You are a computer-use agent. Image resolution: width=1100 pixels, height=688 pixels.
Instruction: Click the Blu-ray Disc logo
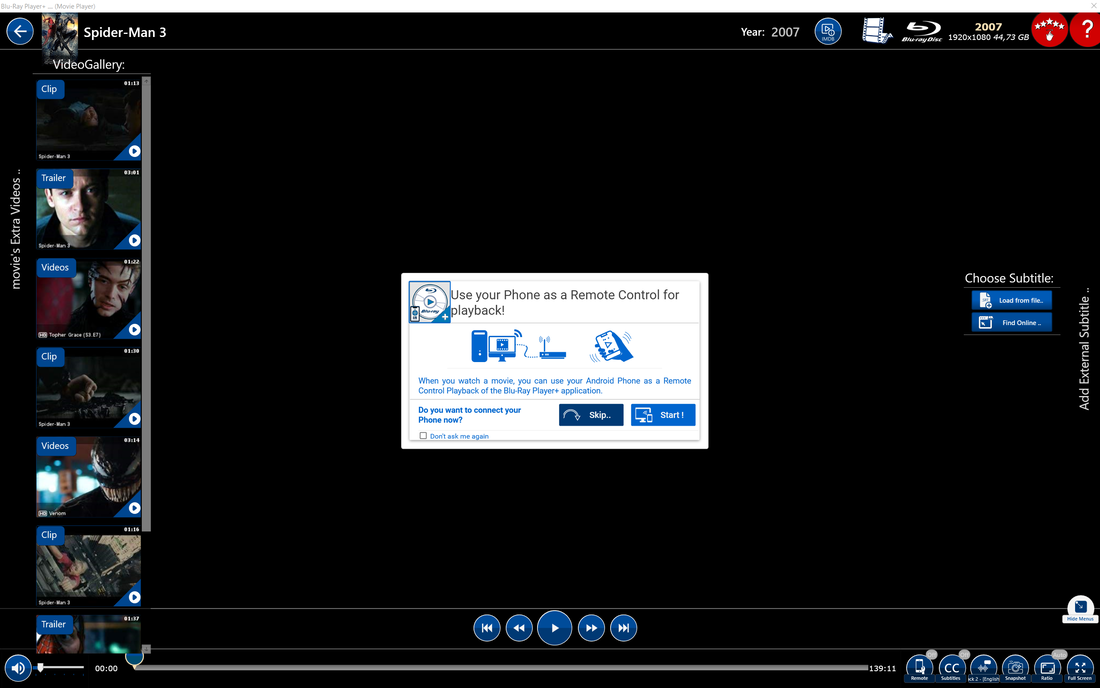[x=922, y=32]
